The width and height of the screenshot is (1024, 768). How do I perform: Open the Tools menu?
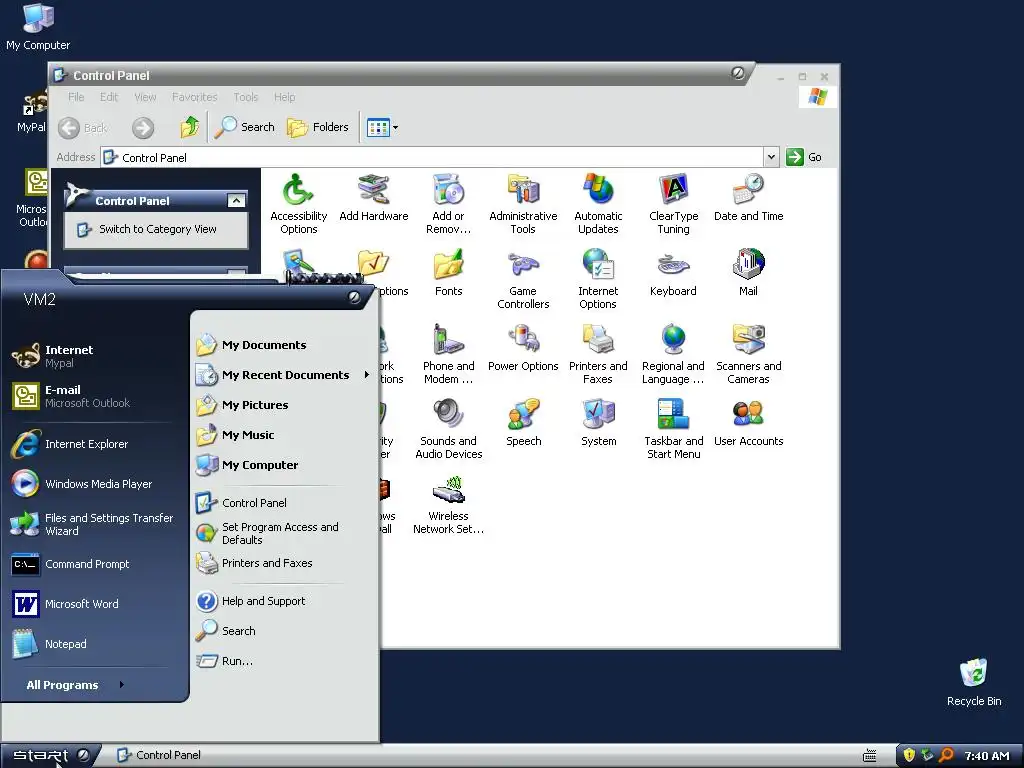pos(246,97)
